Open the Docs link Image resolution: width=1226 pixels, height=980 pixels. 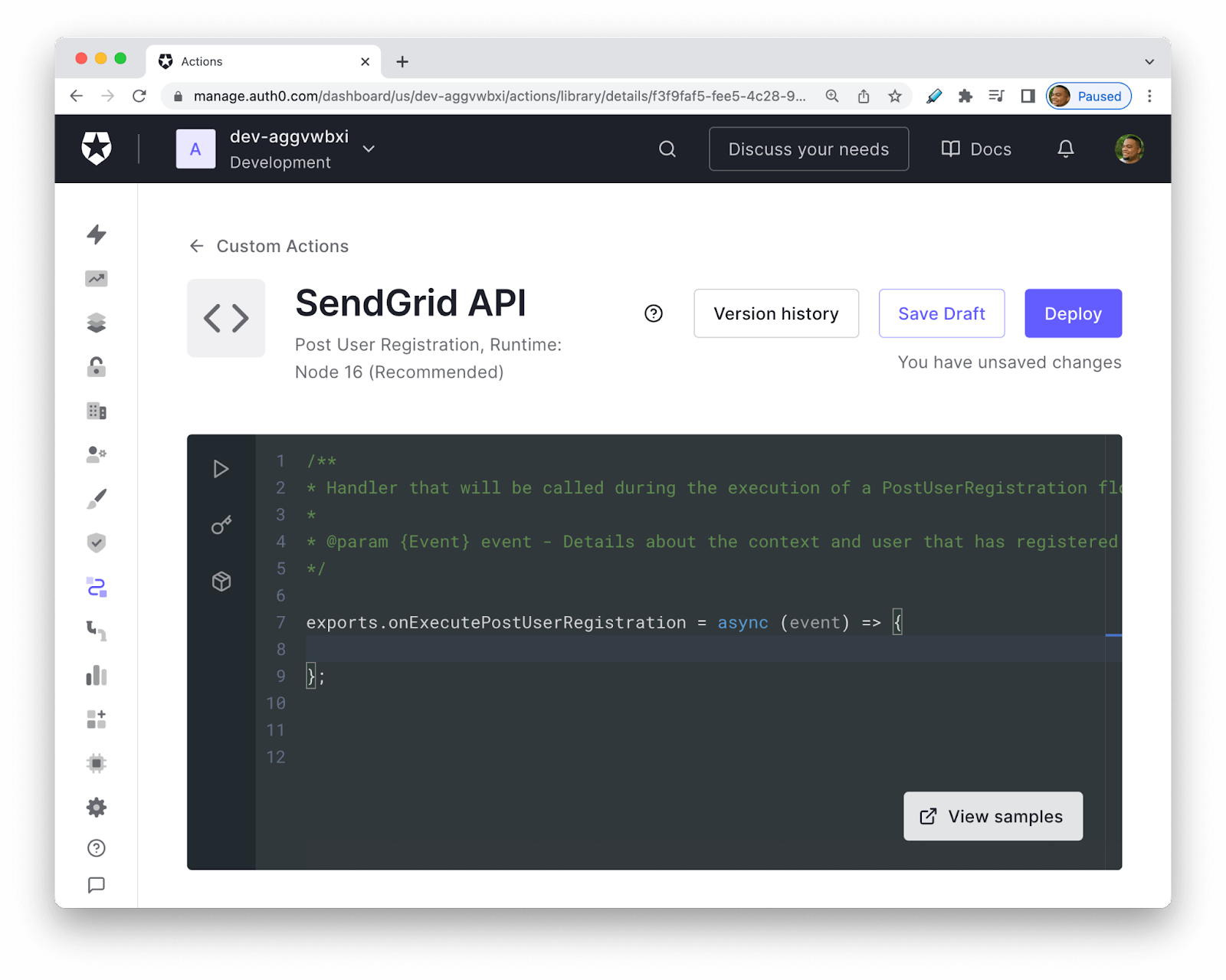coord(976,149)
